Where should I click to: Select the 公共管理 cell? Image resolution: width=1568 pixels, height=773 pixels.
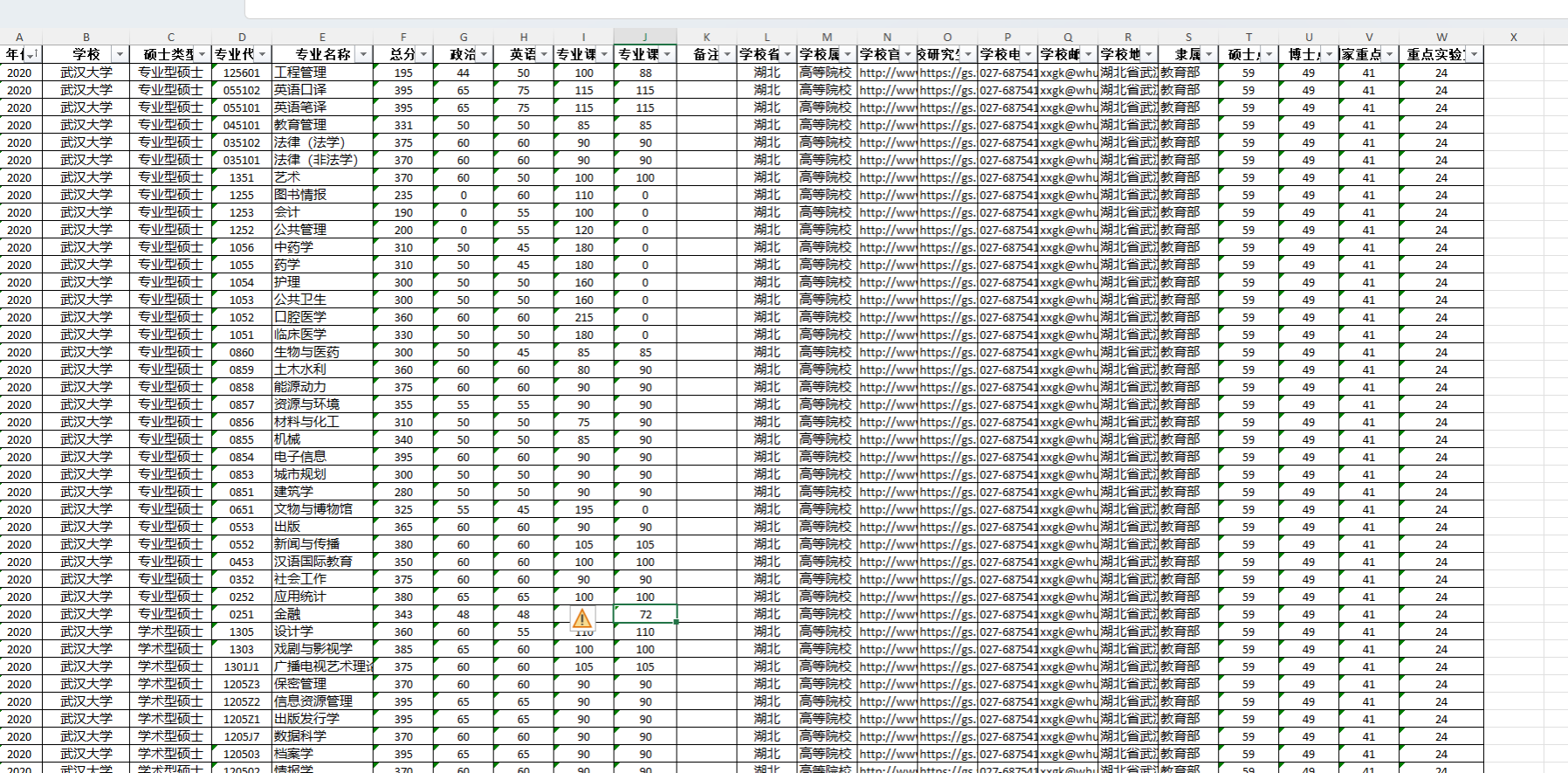click(x=322, y=230)
